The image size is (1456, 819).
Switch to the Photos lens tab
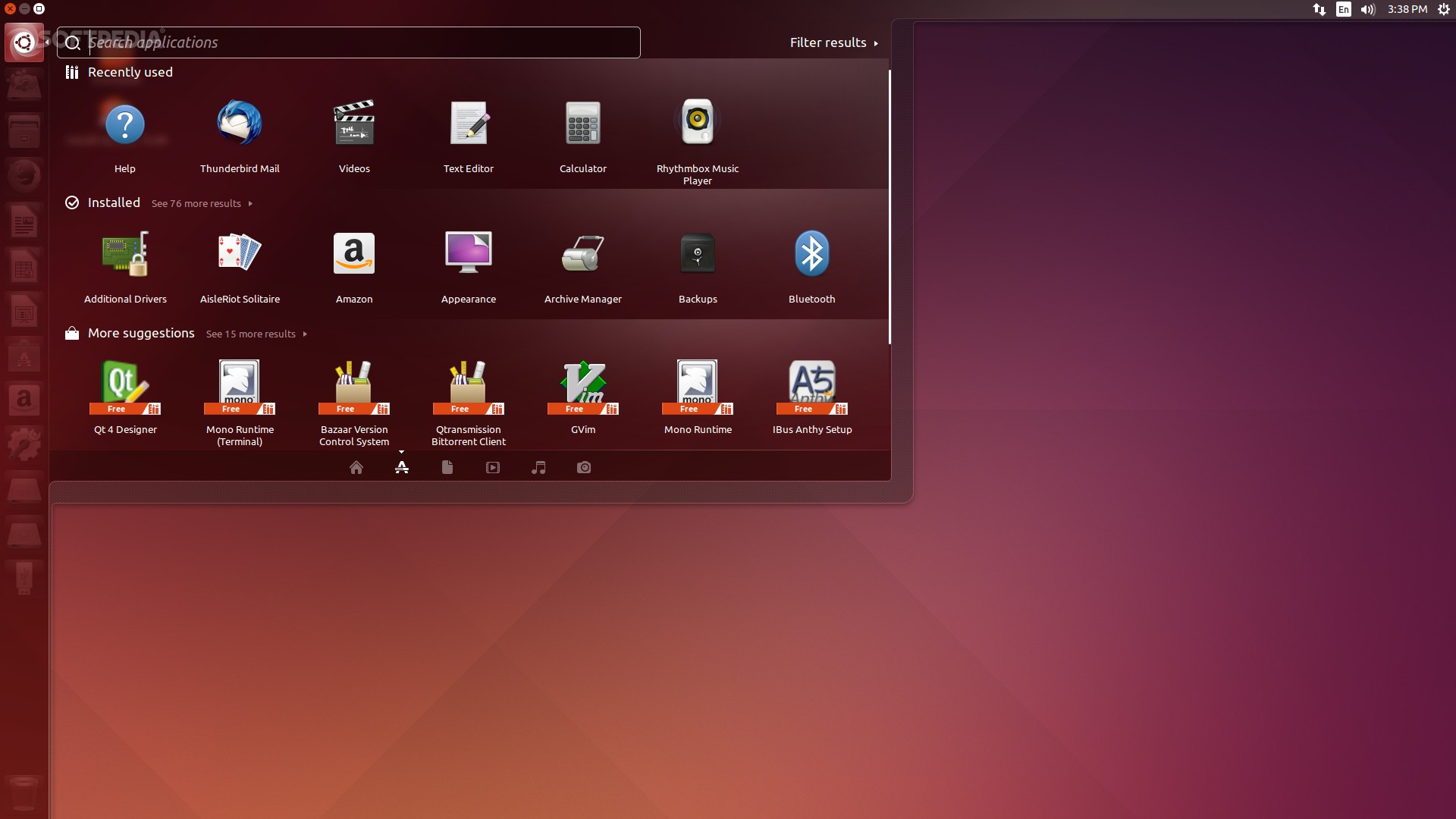[584, 468]
